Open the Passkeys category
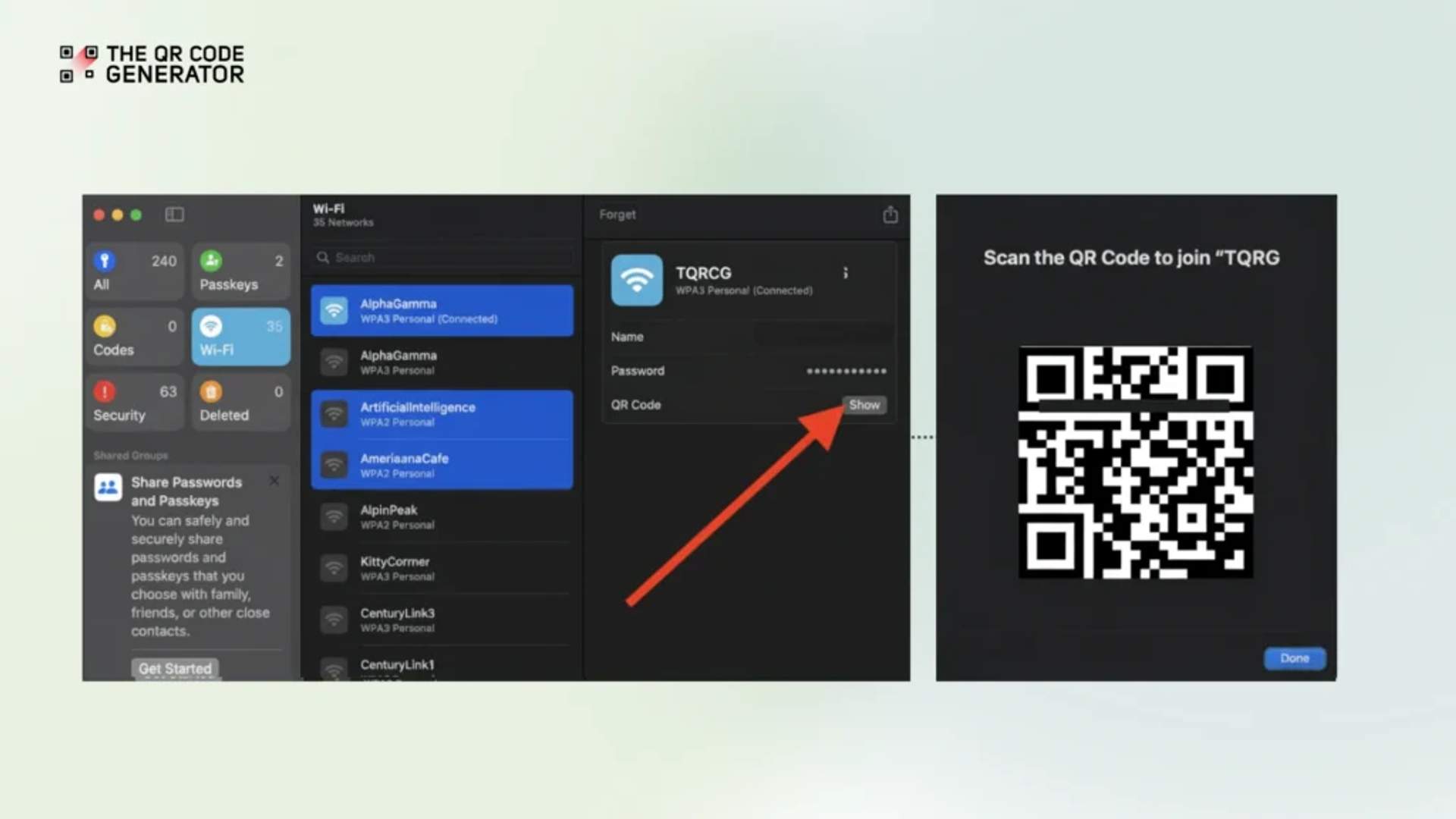 pyautogui.click(x=240, y=271)
